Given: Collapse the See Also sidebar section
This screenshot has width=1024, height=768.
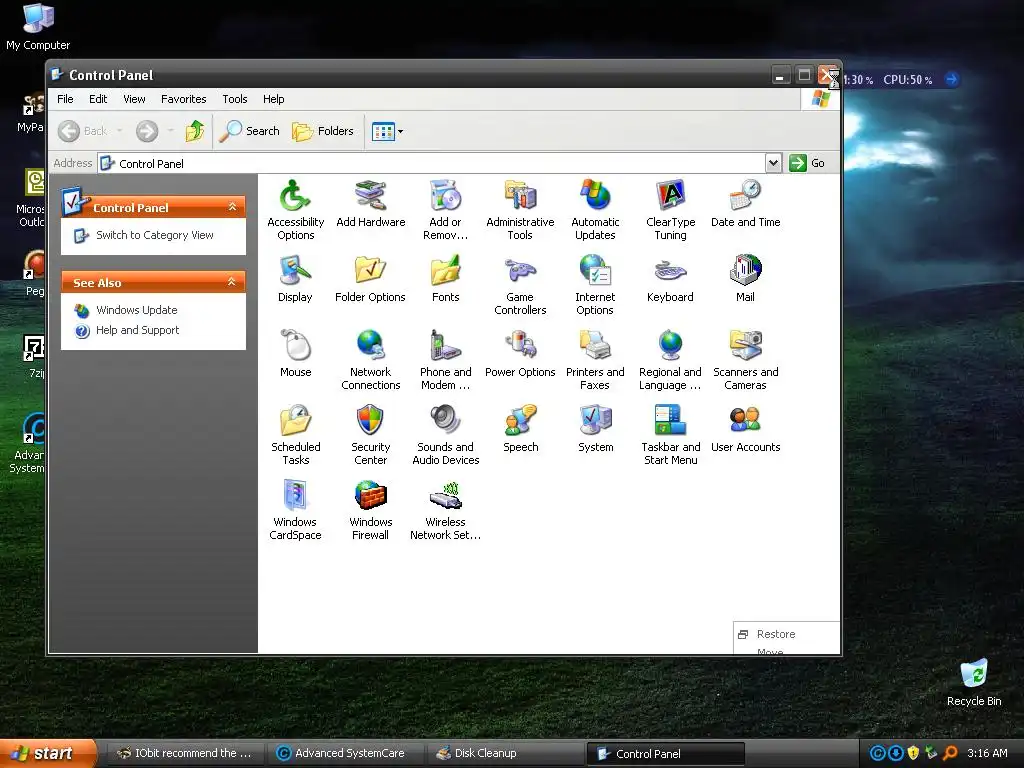Looking at the screenshot, I should (x=232, y=282).
